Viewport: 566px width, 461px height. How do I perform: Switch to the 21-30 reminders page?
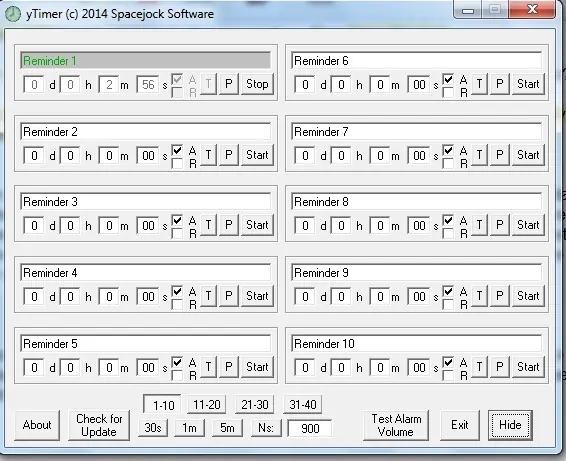[x=254, y=405]
